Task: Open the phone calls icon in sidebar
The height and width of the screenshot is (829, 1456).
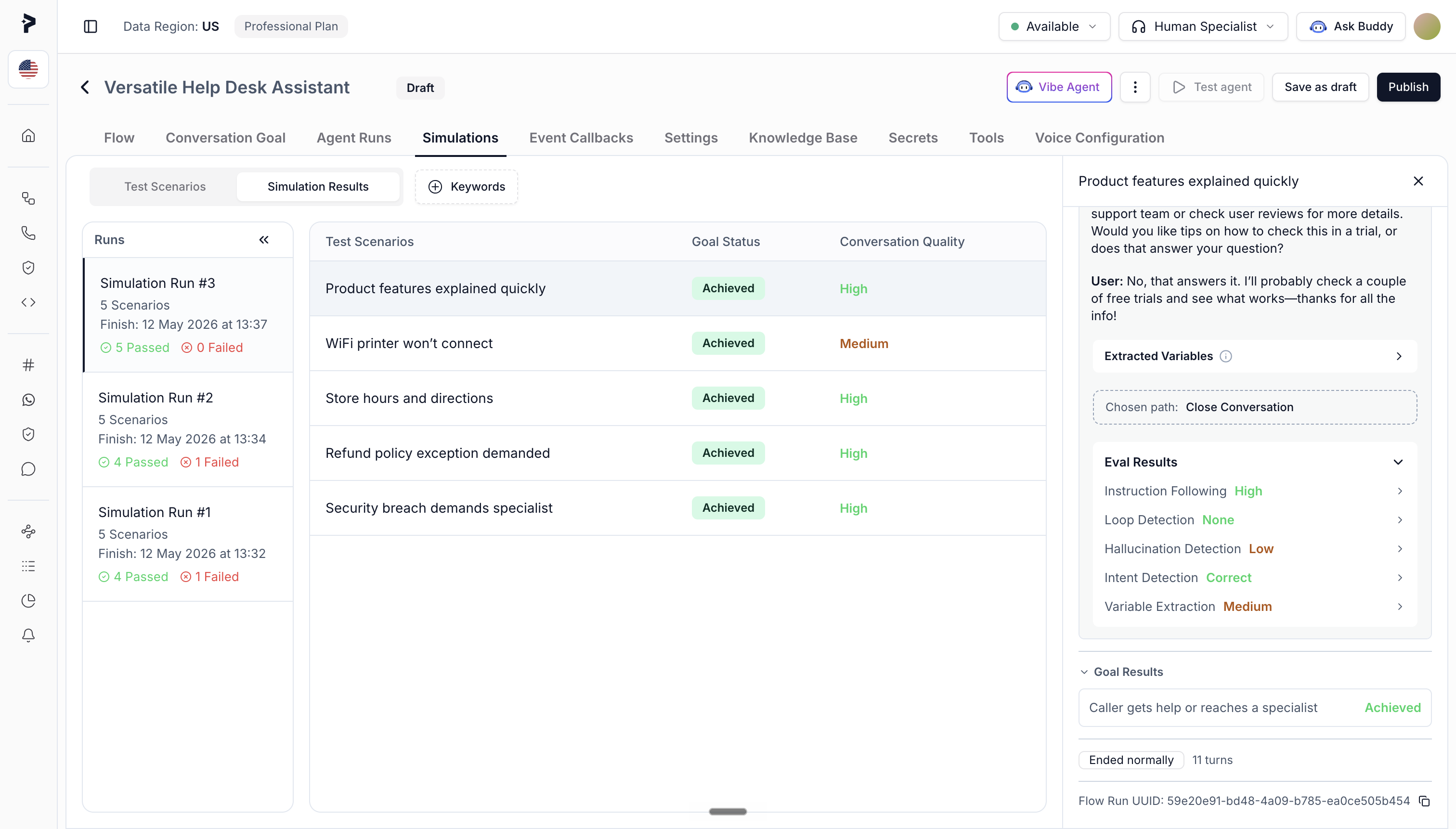Action: pyautogui.click(x=28, y=233)
